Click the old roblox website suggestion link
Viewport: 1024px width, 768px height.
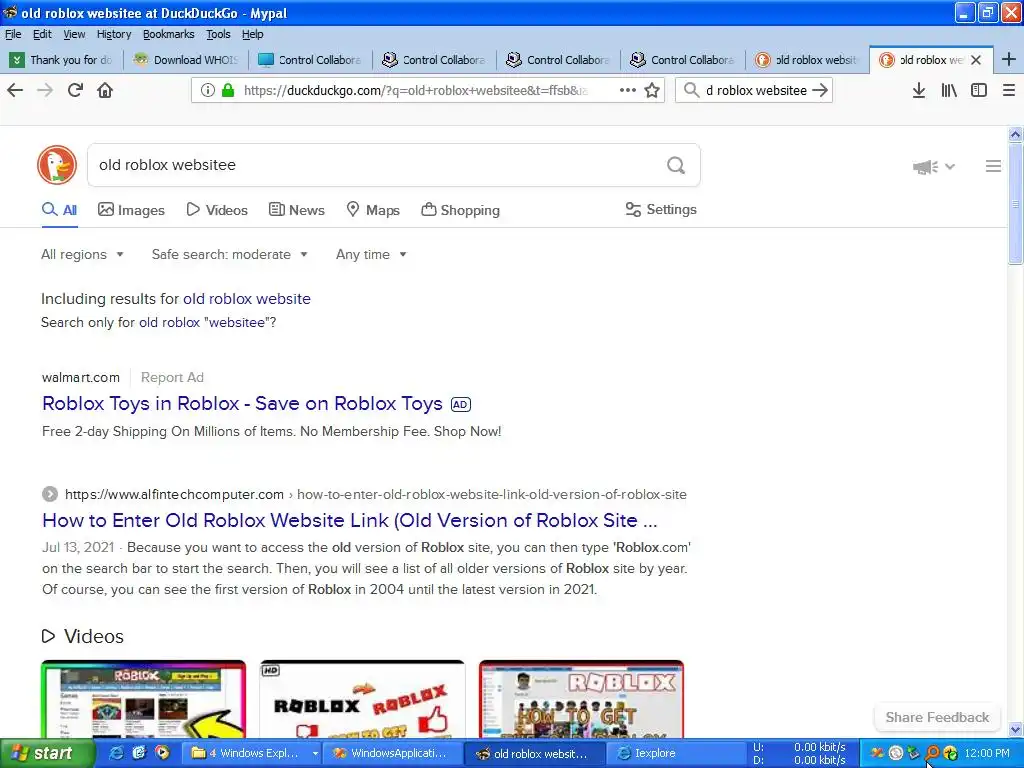pos(247,299)
